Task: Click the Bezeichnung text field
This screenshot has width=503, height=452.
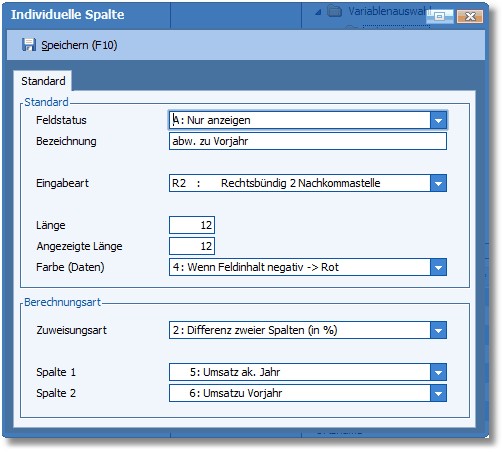Action: click(308, 141)
